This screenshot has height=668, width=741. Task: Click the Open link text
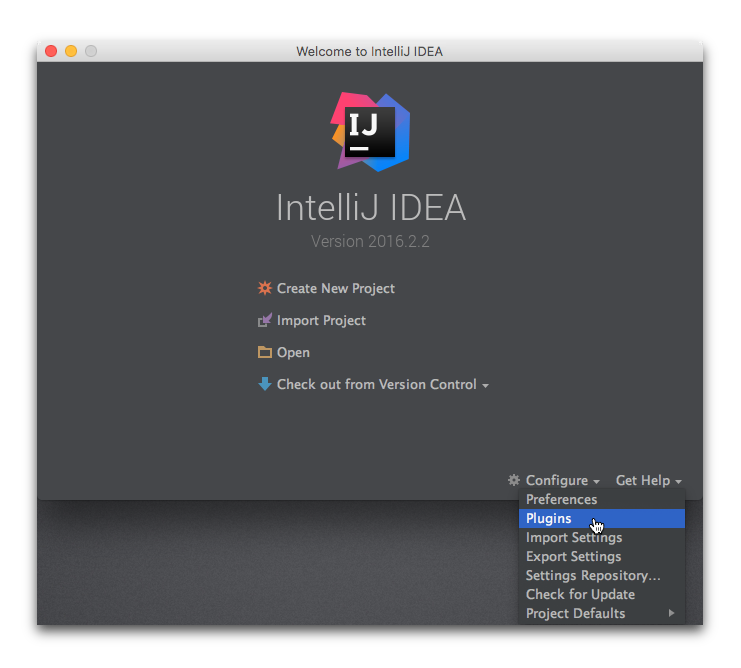coord(293,353)
